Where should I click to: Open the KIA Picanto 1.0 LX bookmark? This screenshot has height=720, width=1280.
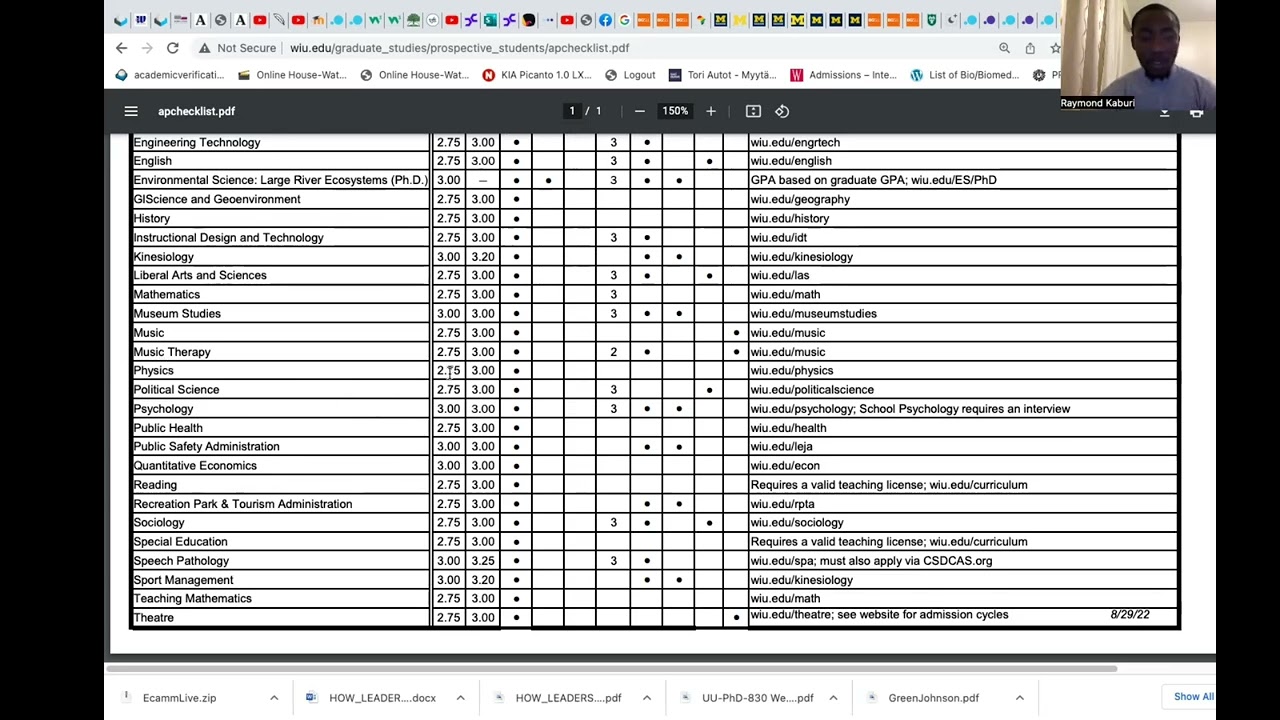point(537,75)
